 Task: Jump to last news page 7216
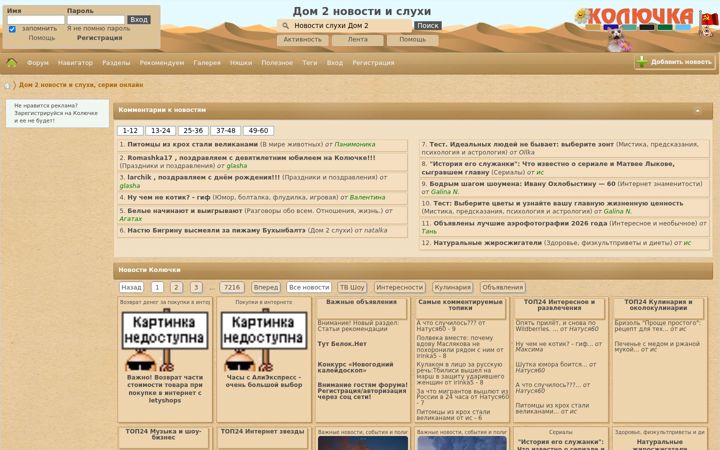[x=232, y=287]
